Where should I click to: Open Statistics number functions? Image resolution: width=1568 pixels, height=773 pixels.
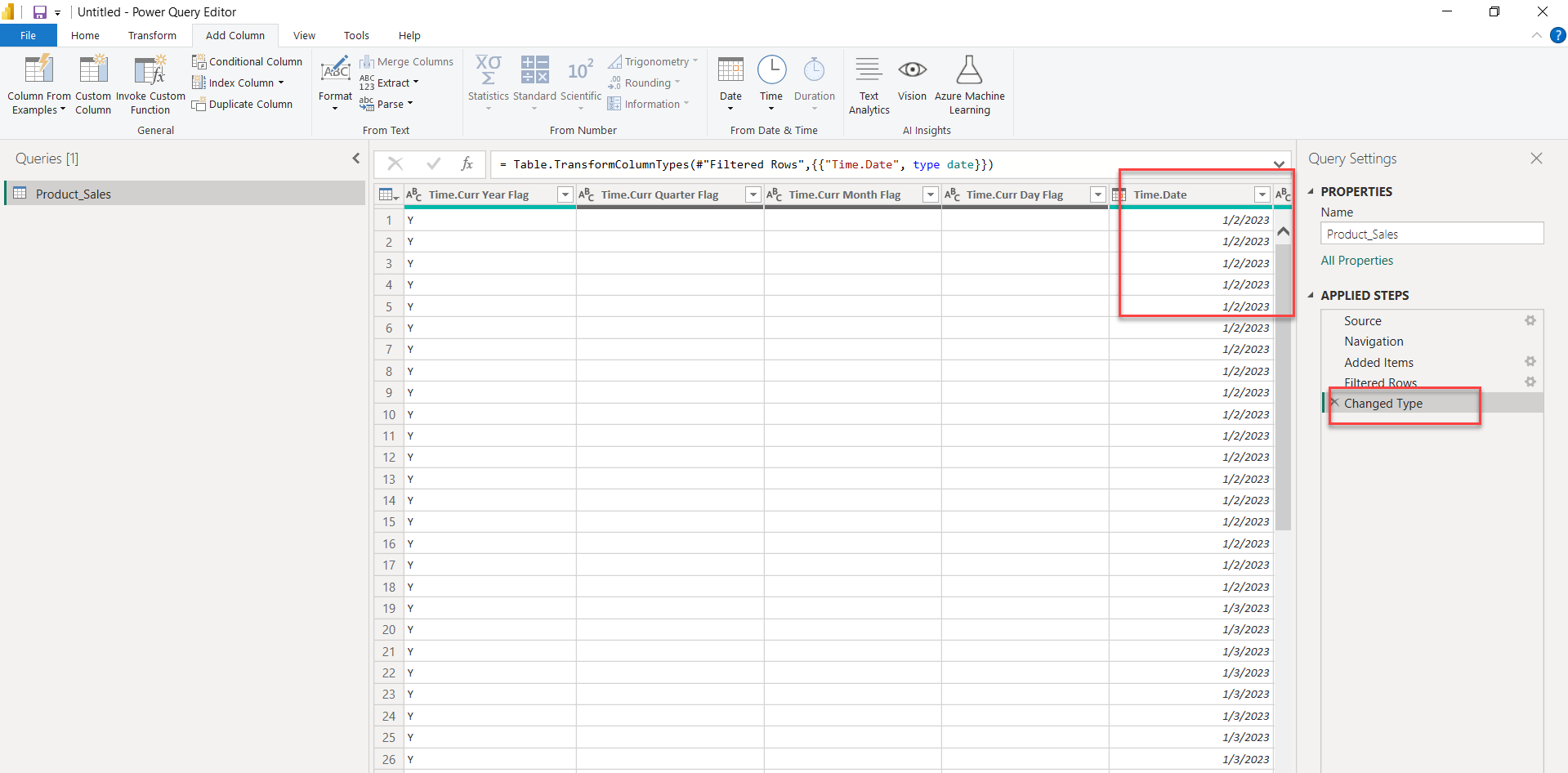(489, 85)
